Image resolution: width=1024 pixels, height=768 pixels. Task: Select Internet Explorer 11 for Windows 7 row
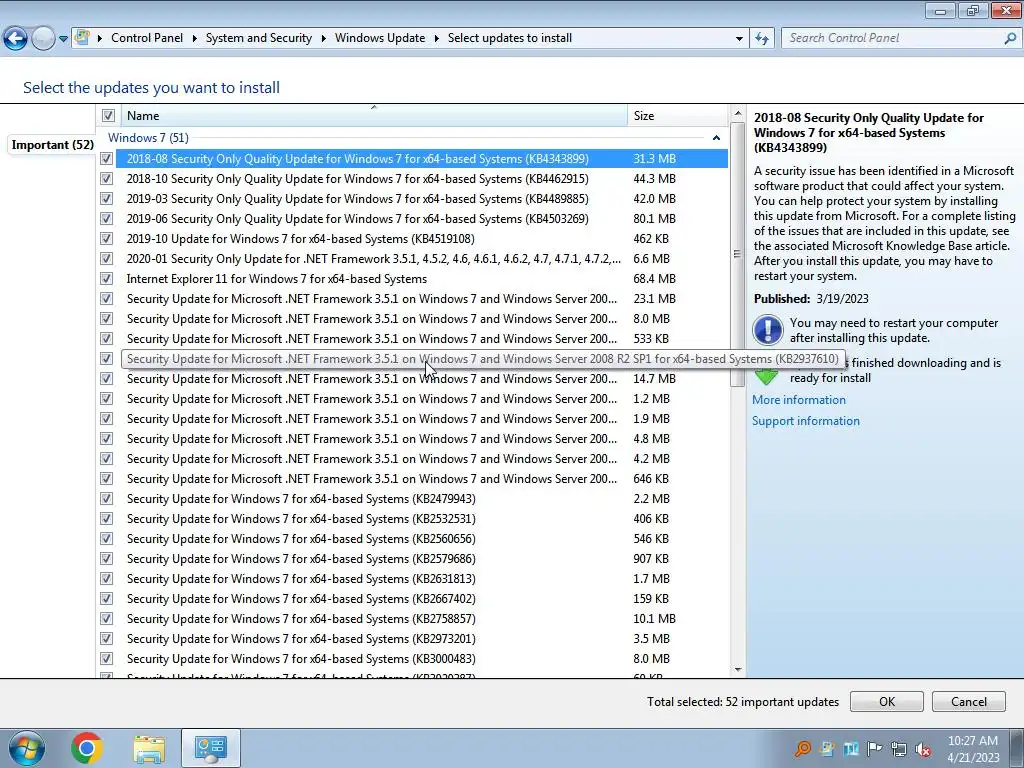click(x=422, y=279)
